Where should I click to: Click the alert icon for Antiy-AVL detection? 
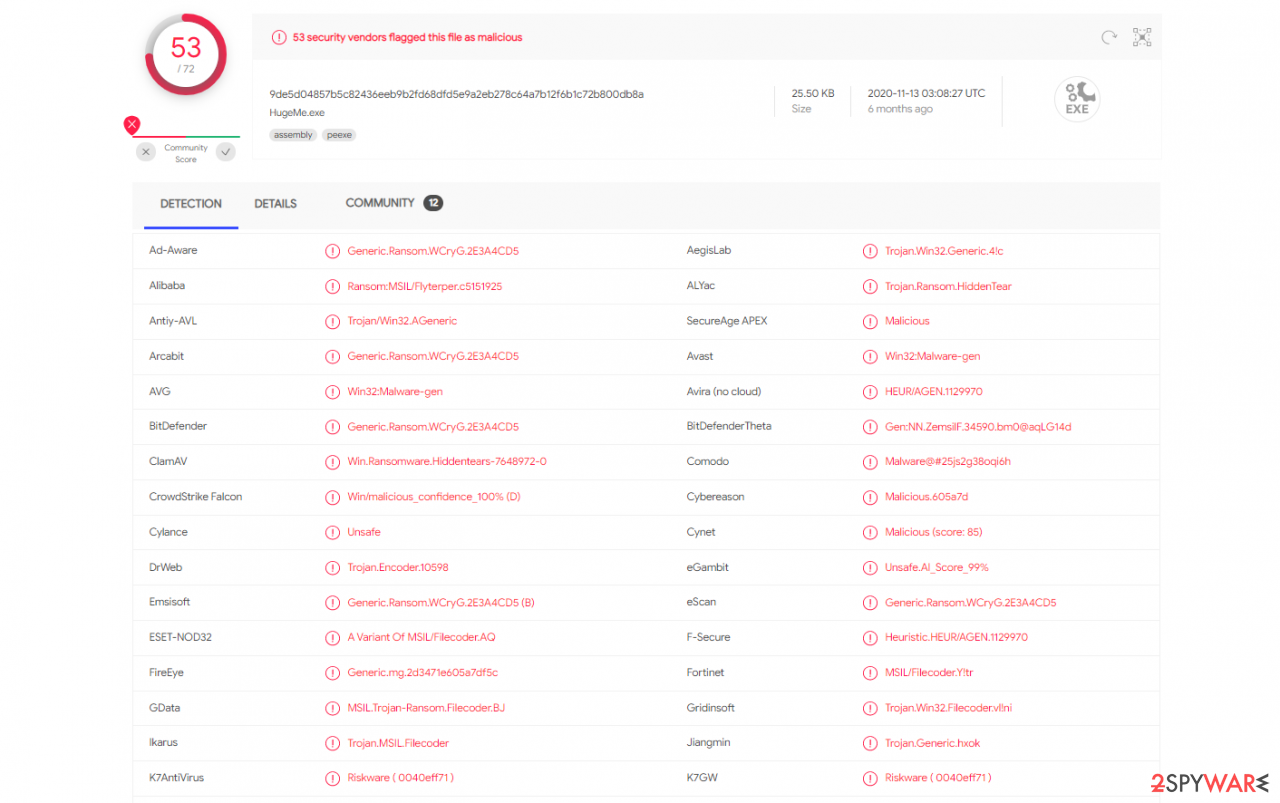[x=333, y=321]
